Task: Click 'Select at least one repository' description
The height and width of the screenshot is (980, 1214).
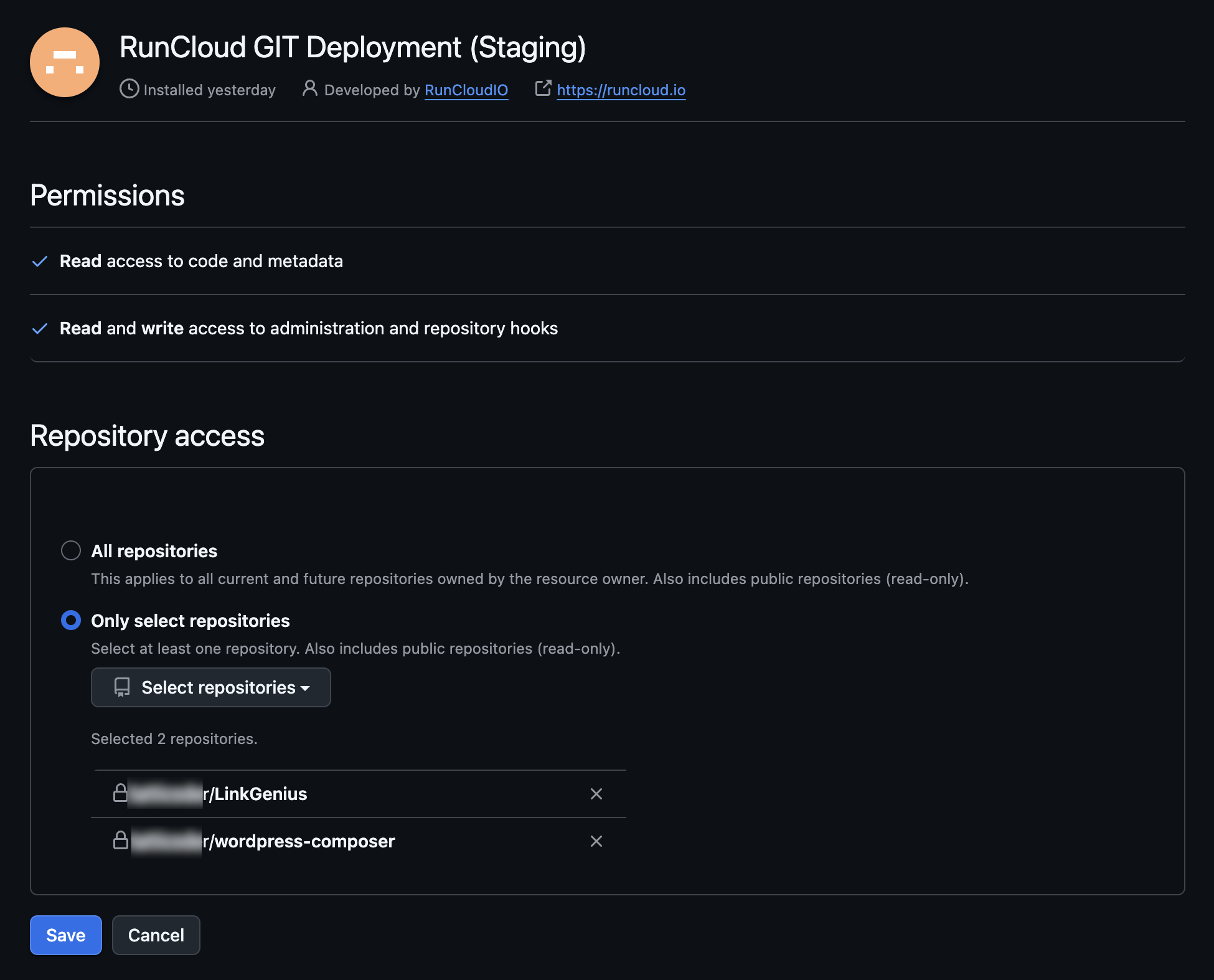Action: coord(356,649)
